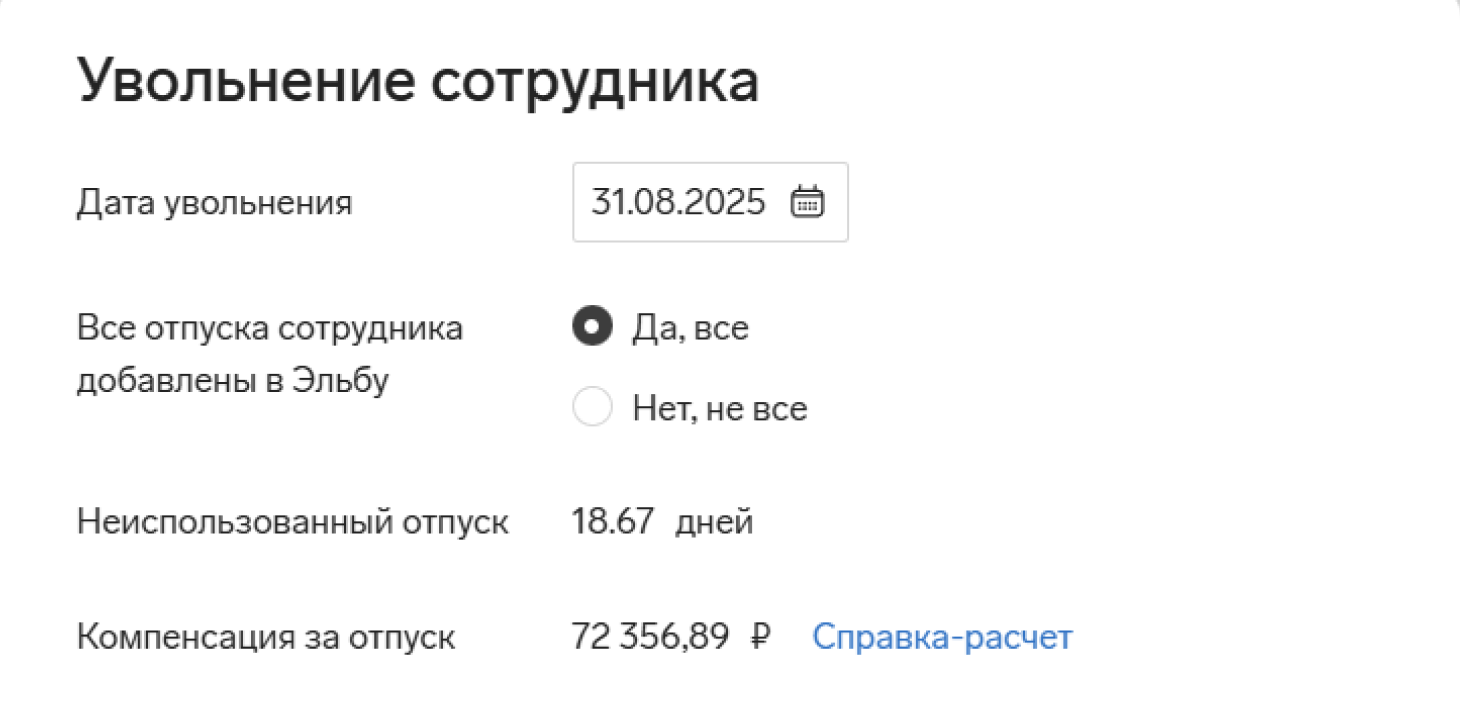Click the compensation amount 72 356,89
The width and height of the screenshot is (1460, 710).
650,637
